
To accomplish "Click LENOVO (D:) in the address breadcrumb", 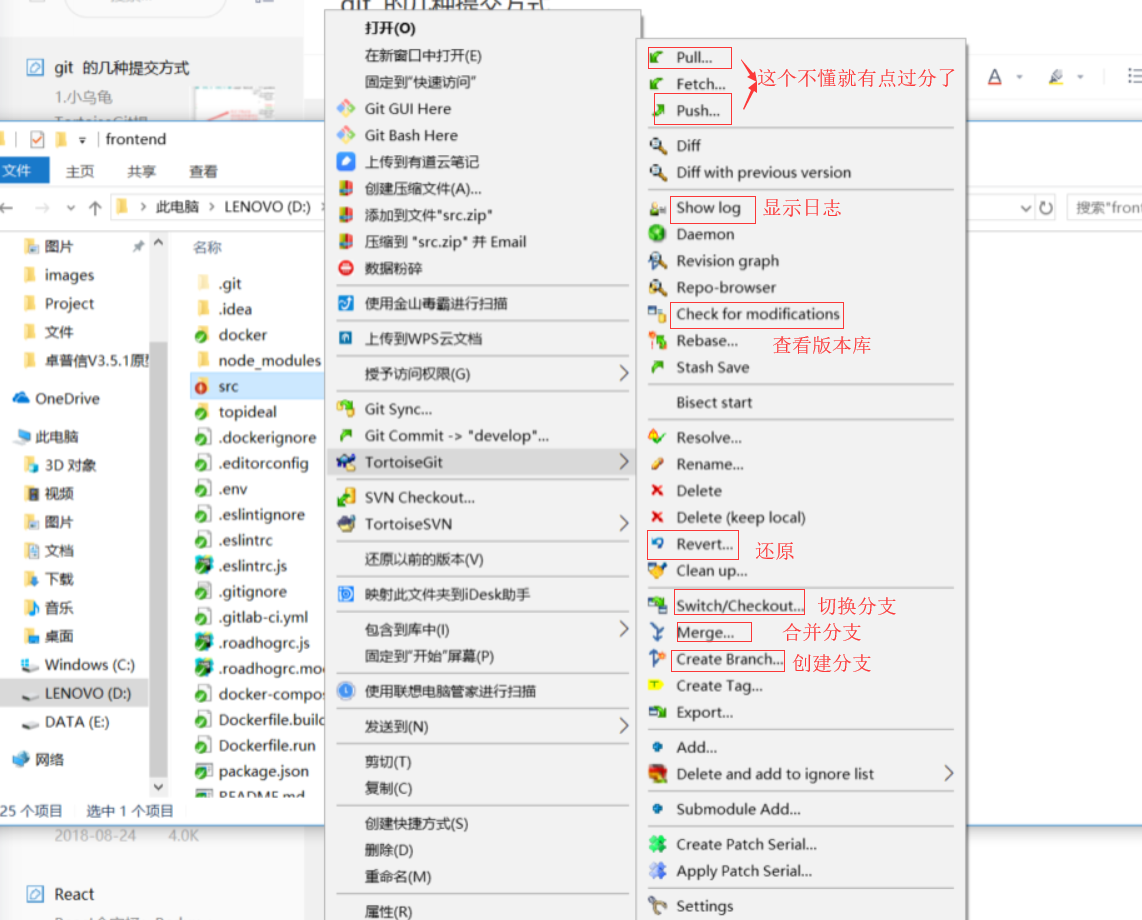I will coord(267,207).
